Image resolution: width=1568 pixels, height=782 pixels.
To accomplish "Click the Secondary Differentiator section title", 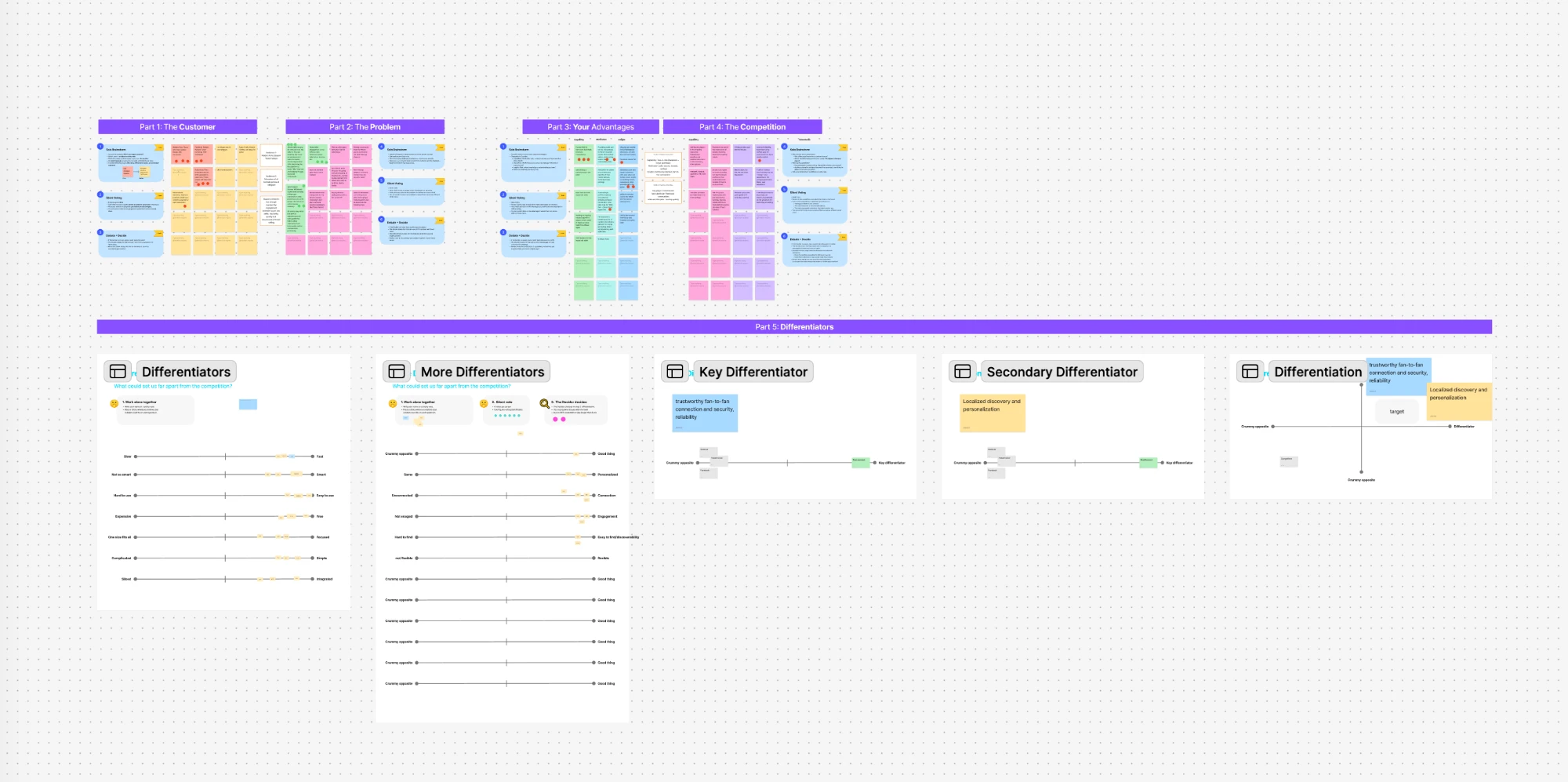I will [1062, 372].
